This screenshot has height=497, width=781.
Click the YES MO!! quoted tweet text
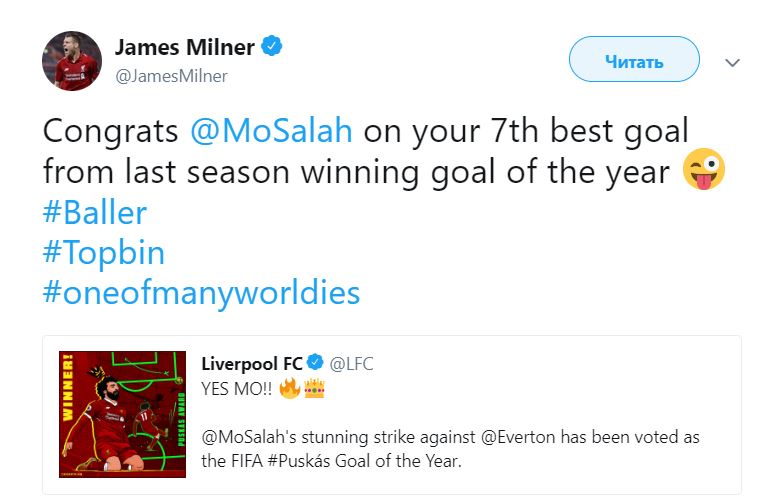[237, 388]
